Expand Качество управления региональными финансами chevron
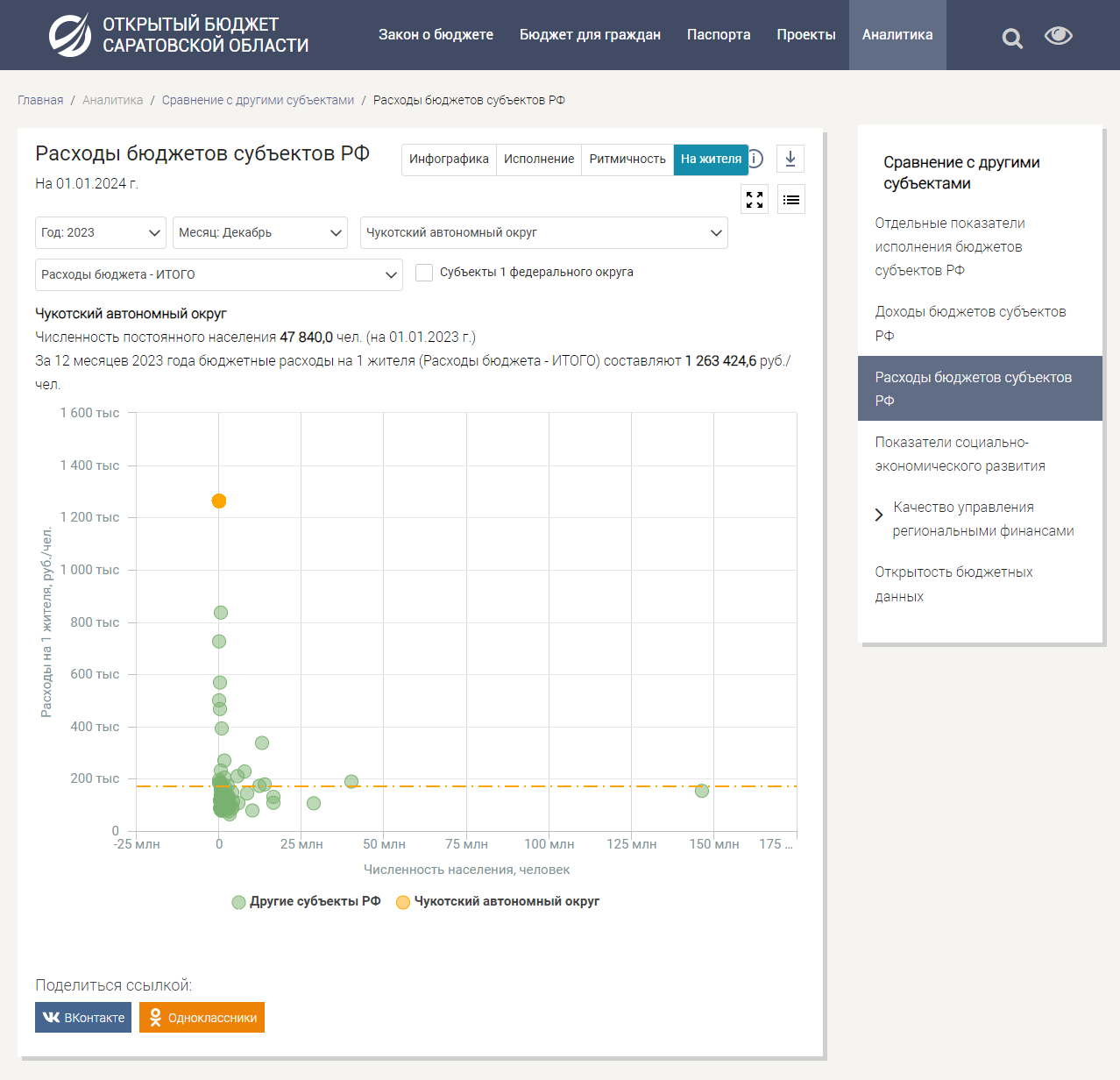This screenshot has height=1080, width=1120. tap(879, 515)
